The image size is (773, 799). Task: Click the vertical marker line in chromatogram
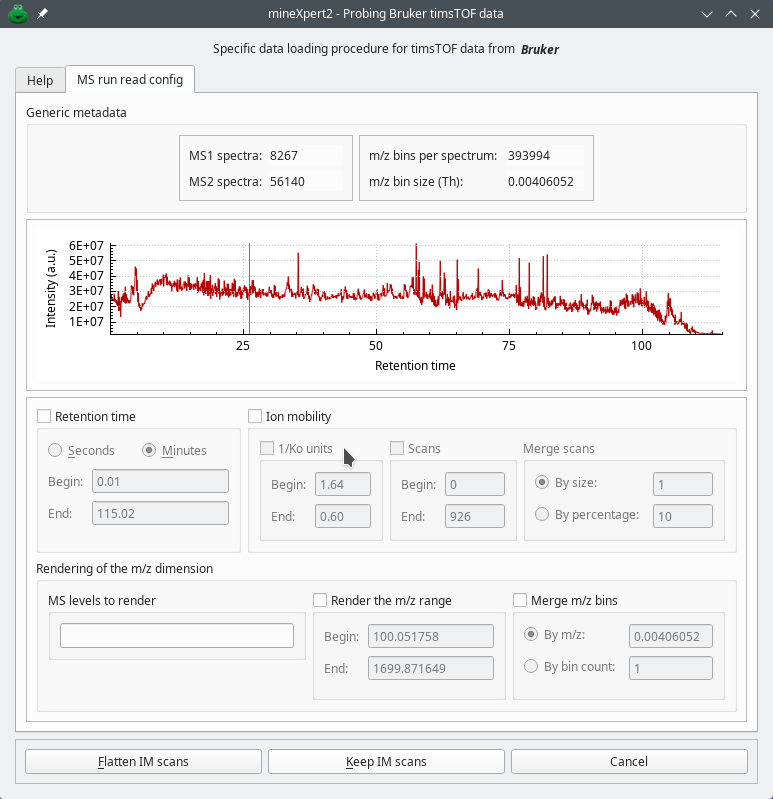click(x=249, y=290)
